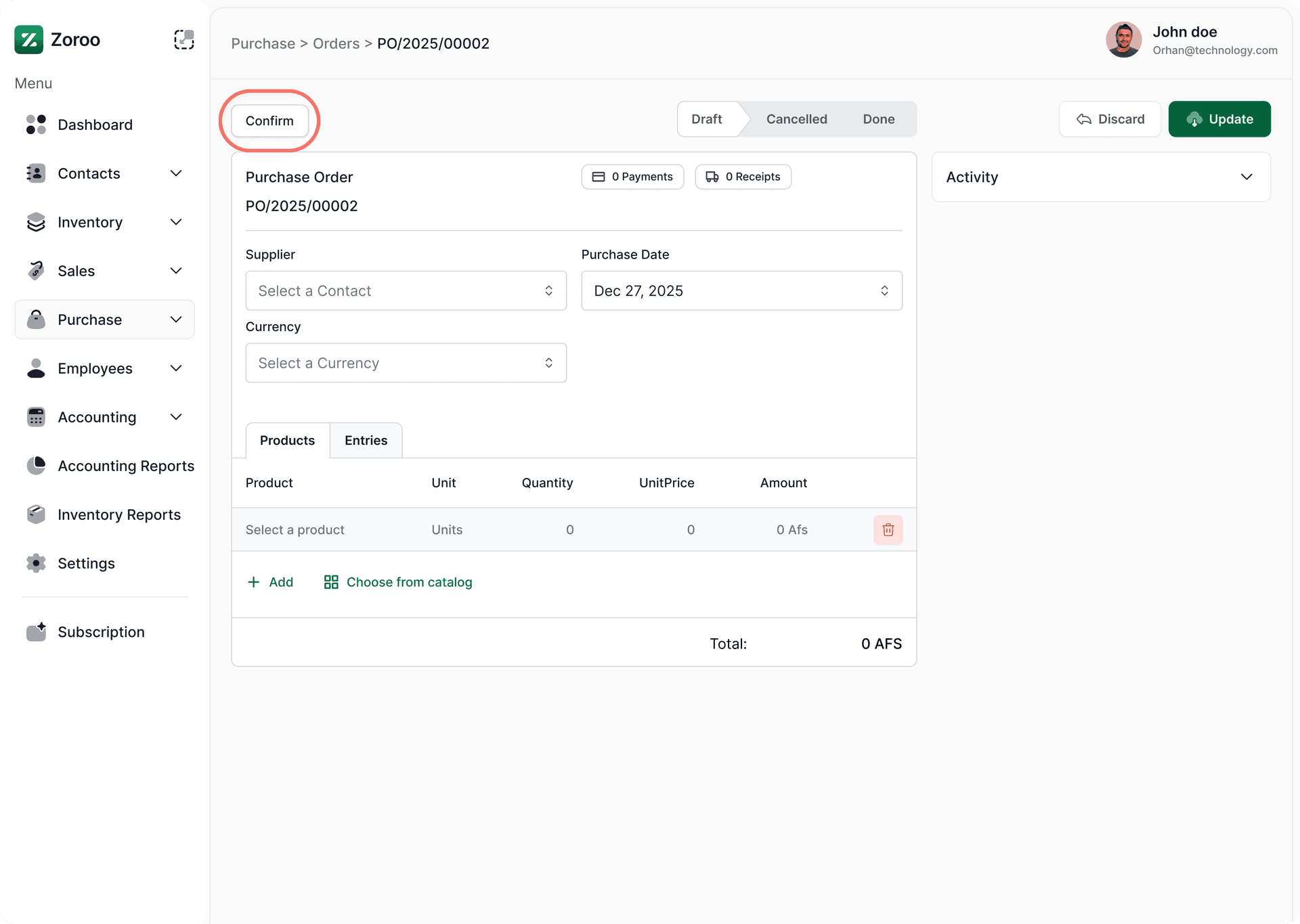Go to Settings gear menu item

point(86,563)
